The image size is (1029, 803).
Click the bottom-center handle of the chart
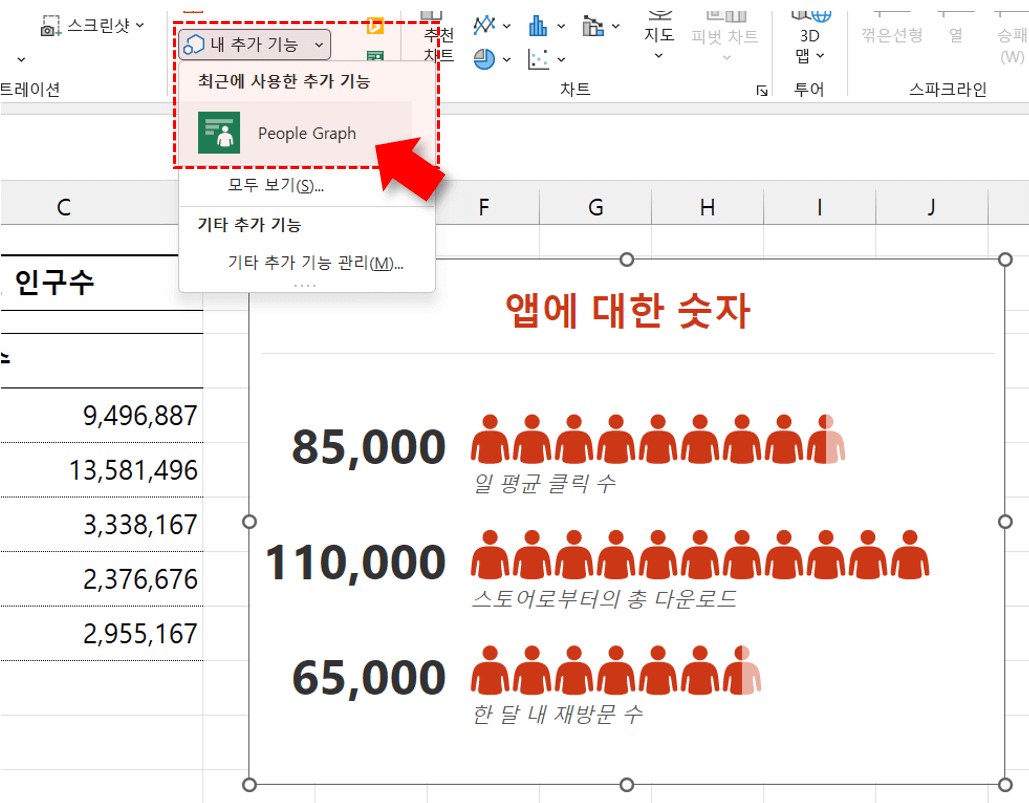tap(627, 785)
